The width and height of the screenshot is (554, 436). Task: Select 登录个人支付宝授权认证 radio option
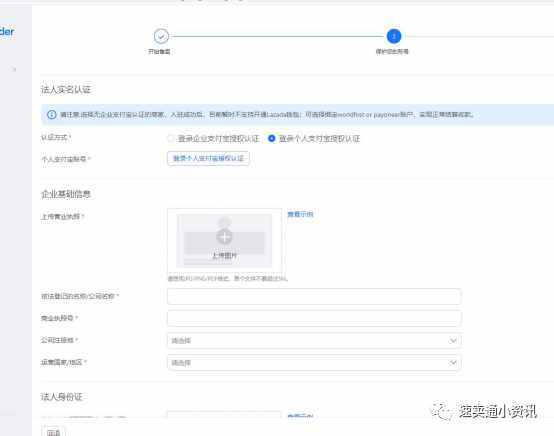[x=271, y=139]
